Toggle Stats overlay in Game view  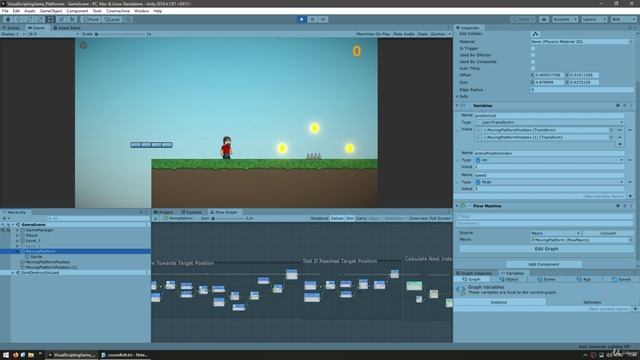(x=422, y=34)
